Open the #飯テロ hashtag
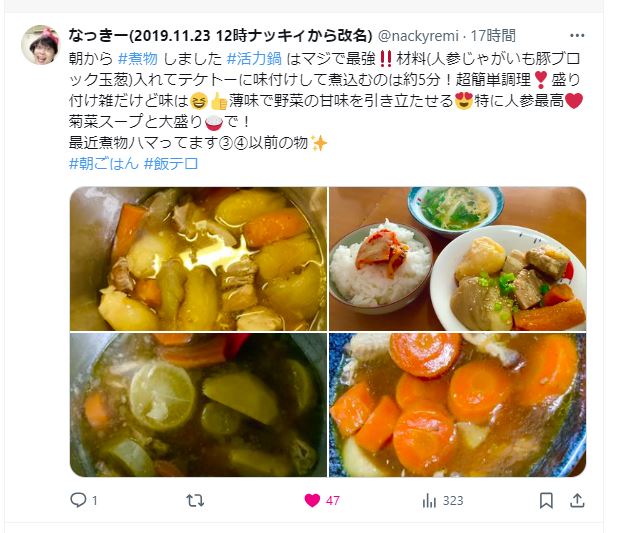The image size is (630, 533). (171, 163)
